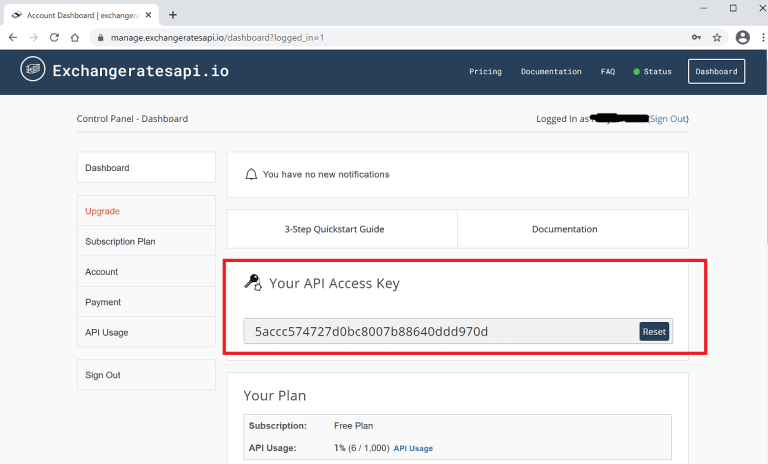
Task: Reload the page with refresh icon
Action: tap(54, 38)
